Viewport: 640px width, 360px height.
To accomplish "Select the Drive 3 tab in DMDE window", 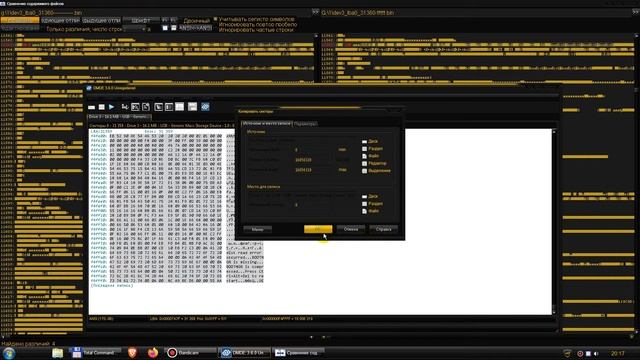I will coord(119,117).
